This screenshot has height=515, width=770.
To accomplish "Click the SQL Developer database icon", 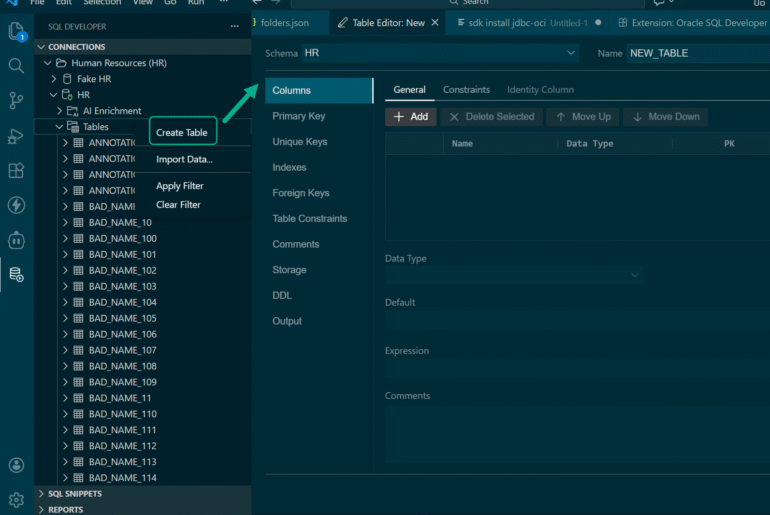I will pos(16,274).
